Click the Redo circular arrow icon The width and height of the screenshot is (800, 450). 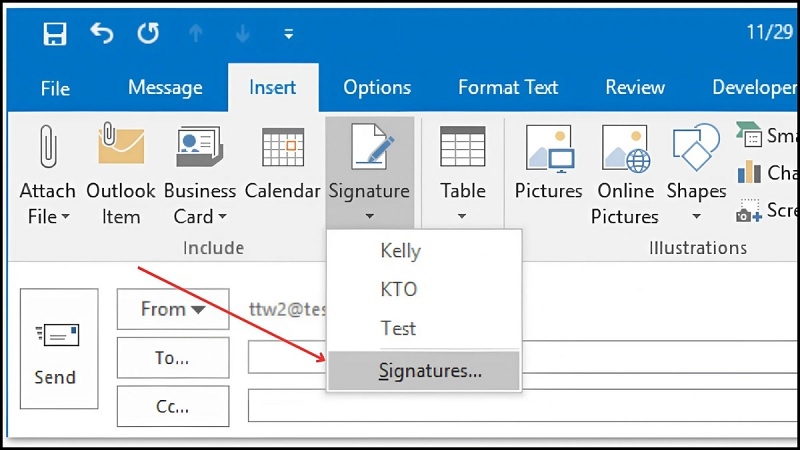coord(148,34)
